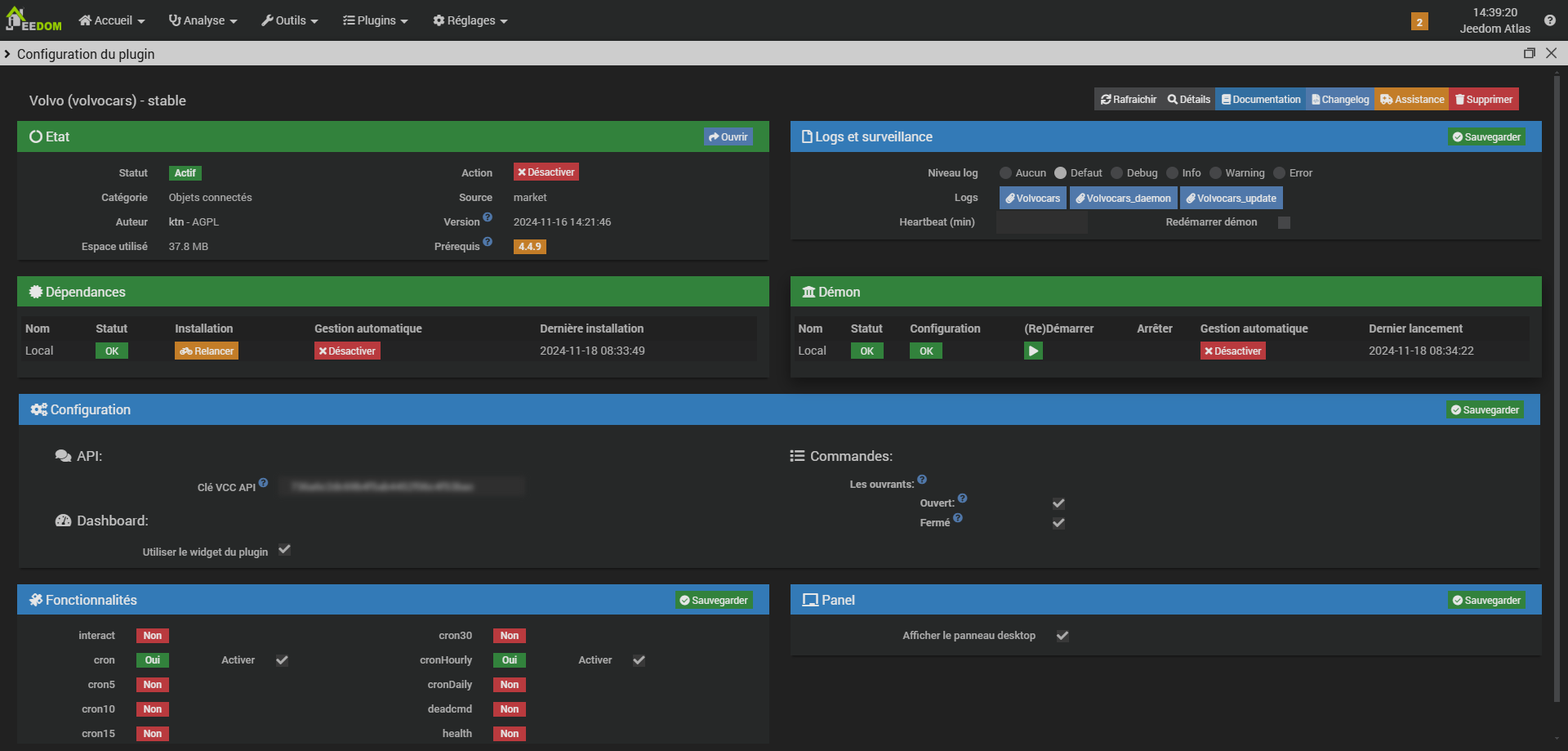The width and height of the screenshot is (1568, 751).
Task: Click the Heartbeat (min) input field
Action: coord(1042,222)
